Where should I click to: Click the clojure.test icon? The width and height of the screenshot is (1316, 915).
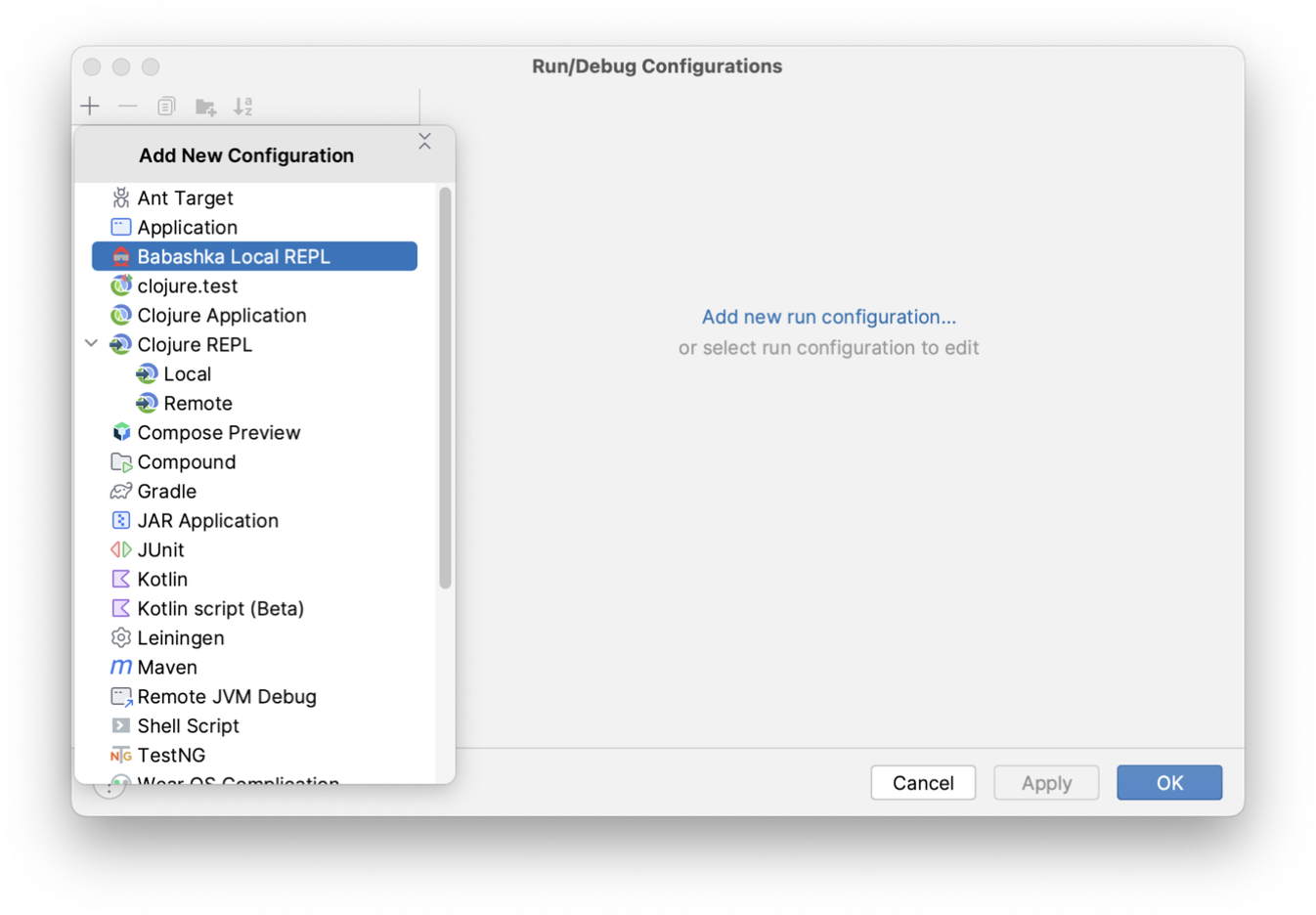click(x=120, y=285)
